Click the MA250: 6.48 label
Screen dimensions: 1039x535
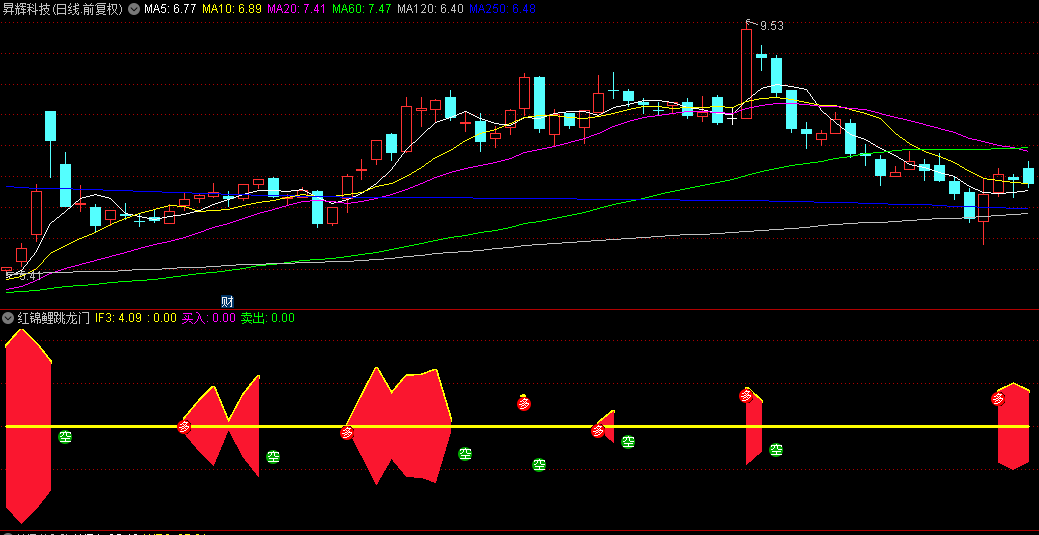[x=502, y=9]
